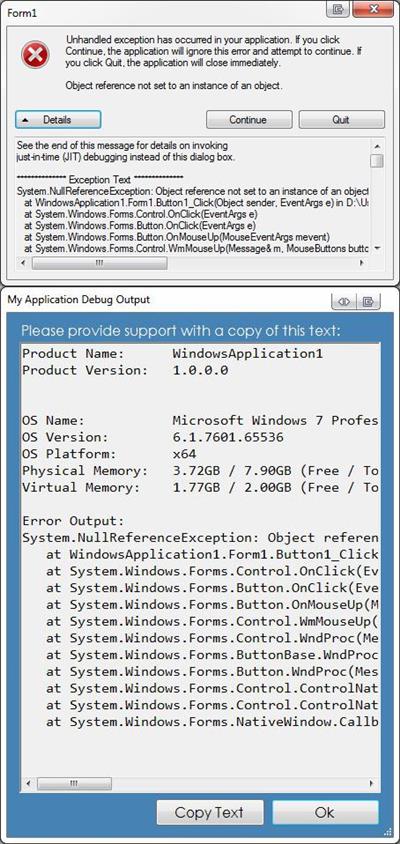Screen dimensions: 400x844
Task: Click inside the debug output text box
Action: (200, 558)
